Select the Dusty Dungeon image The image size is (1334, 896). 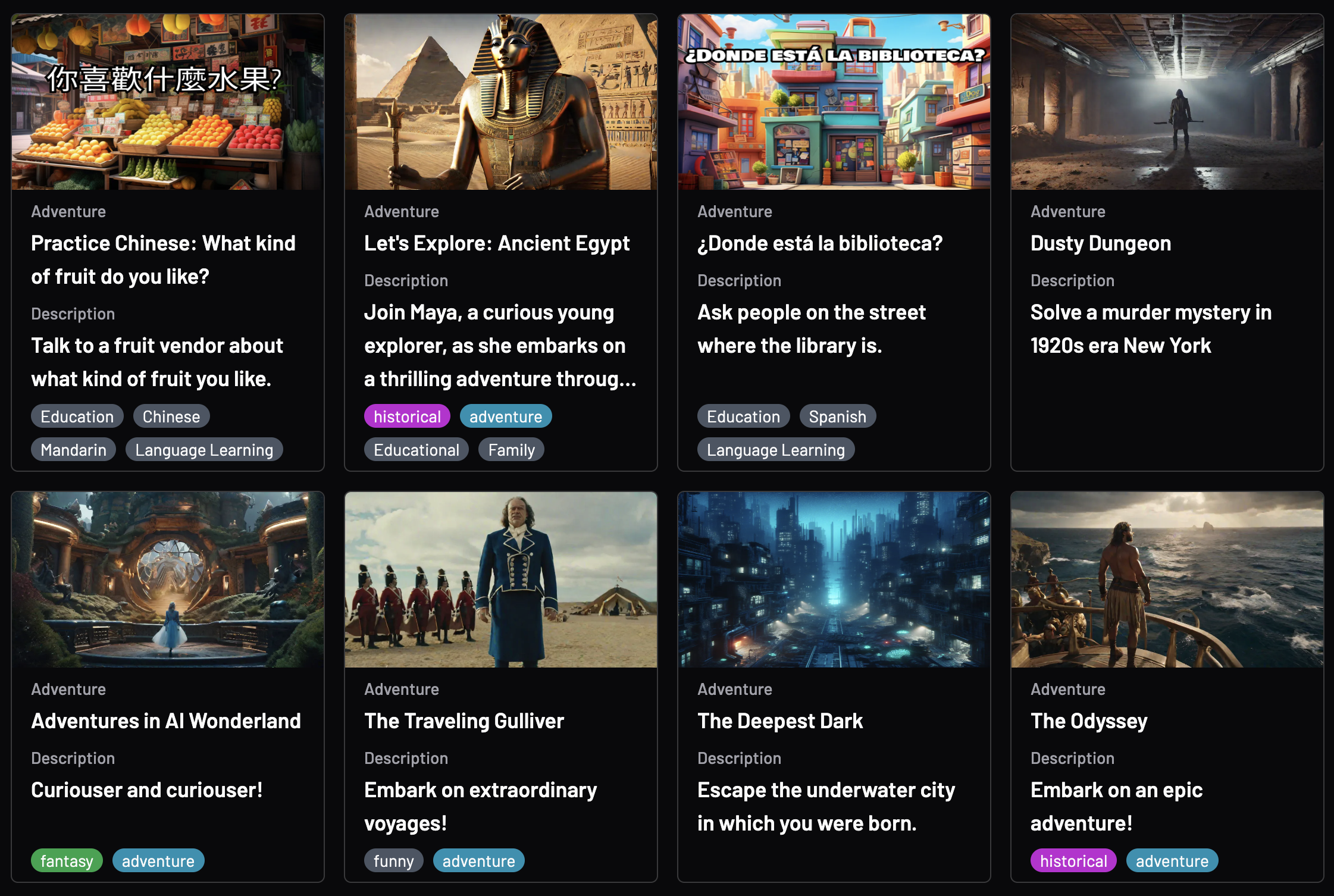pos(1167,102)
